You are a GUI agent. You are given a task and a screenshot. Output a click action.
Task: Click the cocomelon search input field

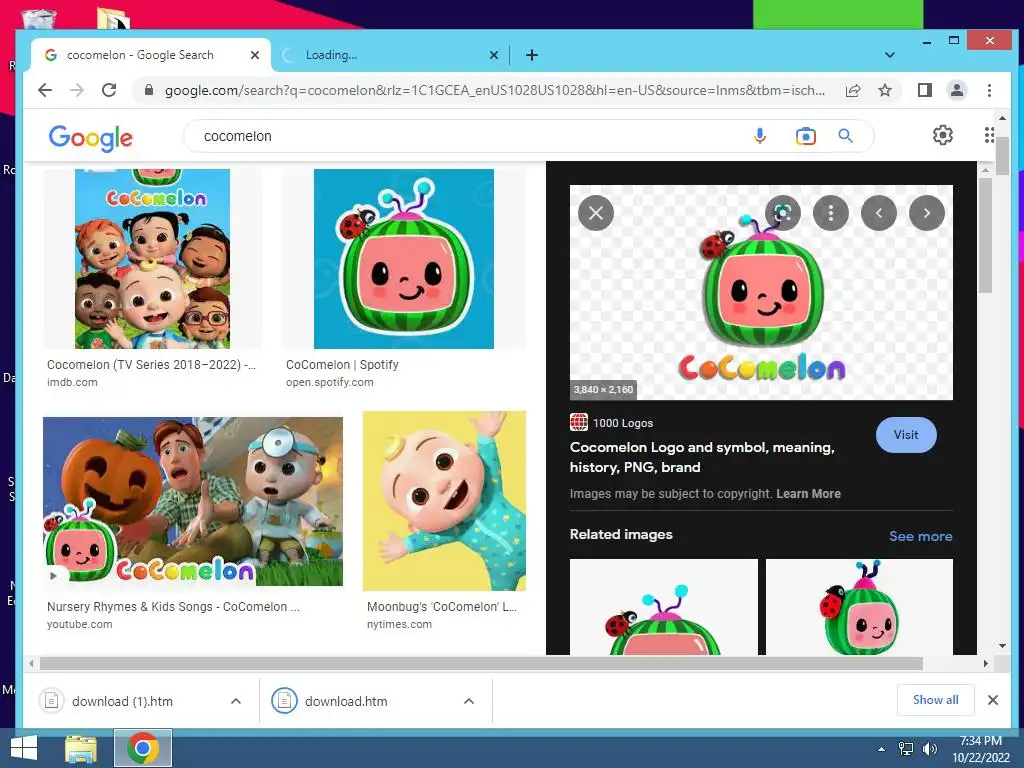470,136
